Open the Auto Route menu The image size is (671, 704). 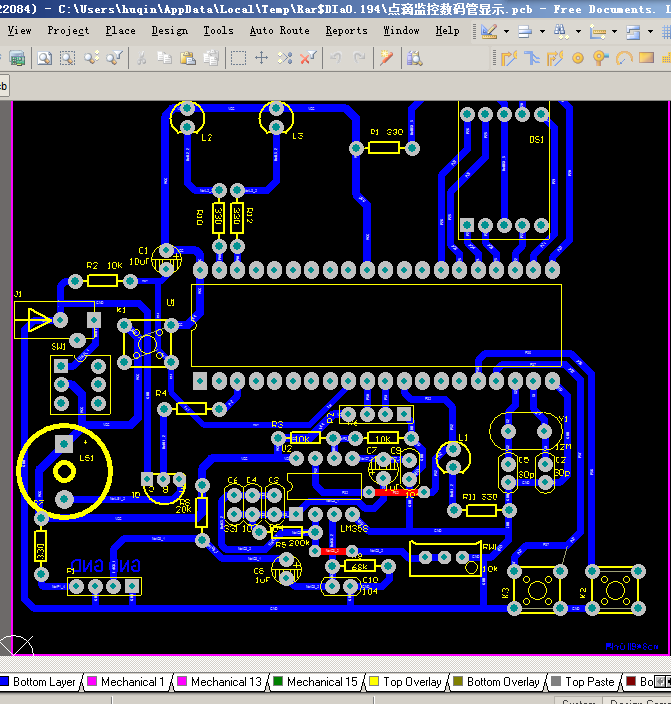pyautogui.click(x=279, y=31)
